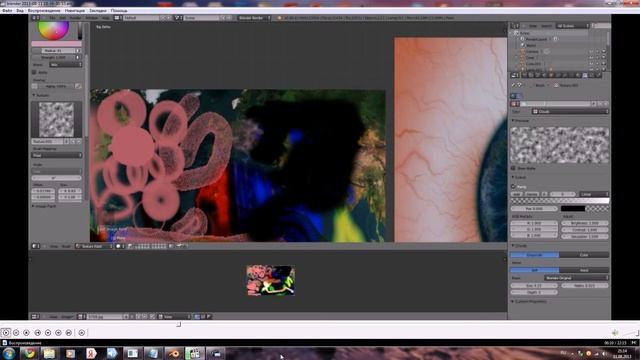This screenshot has width=640, height=360.
Task: Click the Windows Start button
Action: click(x=9, y=353)
